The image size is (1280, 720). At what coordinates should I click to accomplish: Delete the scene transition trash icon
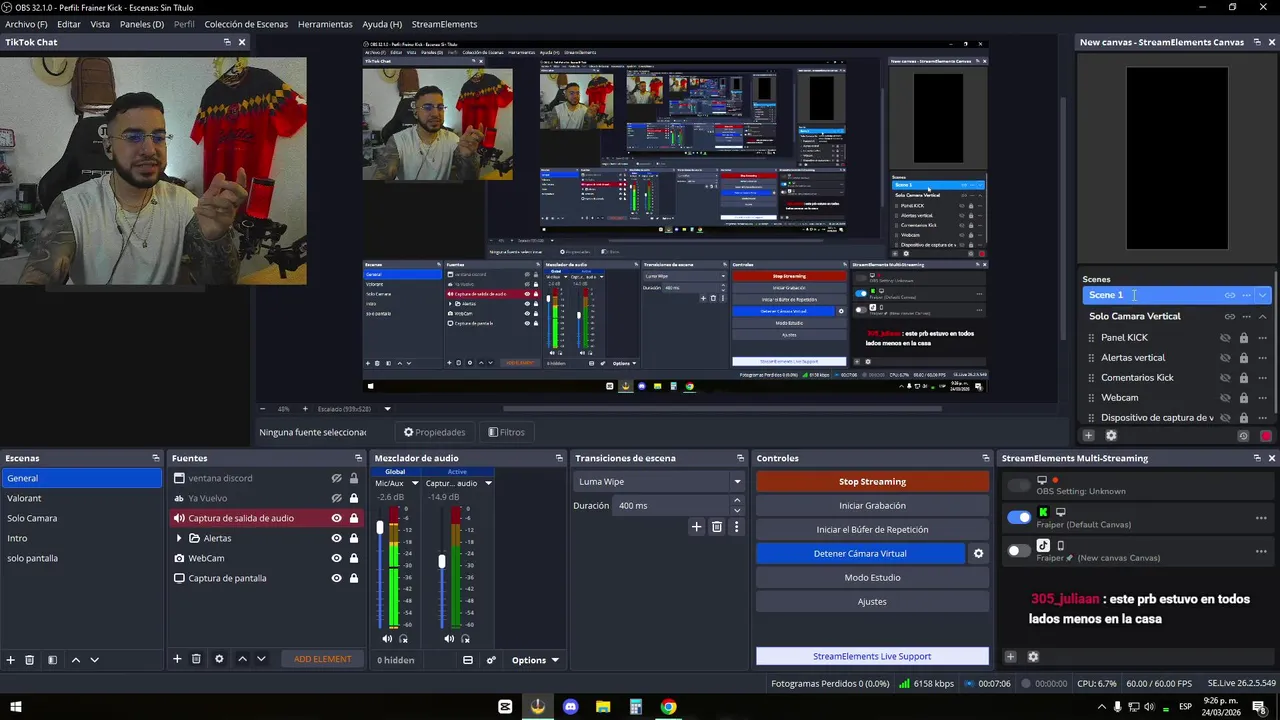pyautogui.click(x=717, y=527)
